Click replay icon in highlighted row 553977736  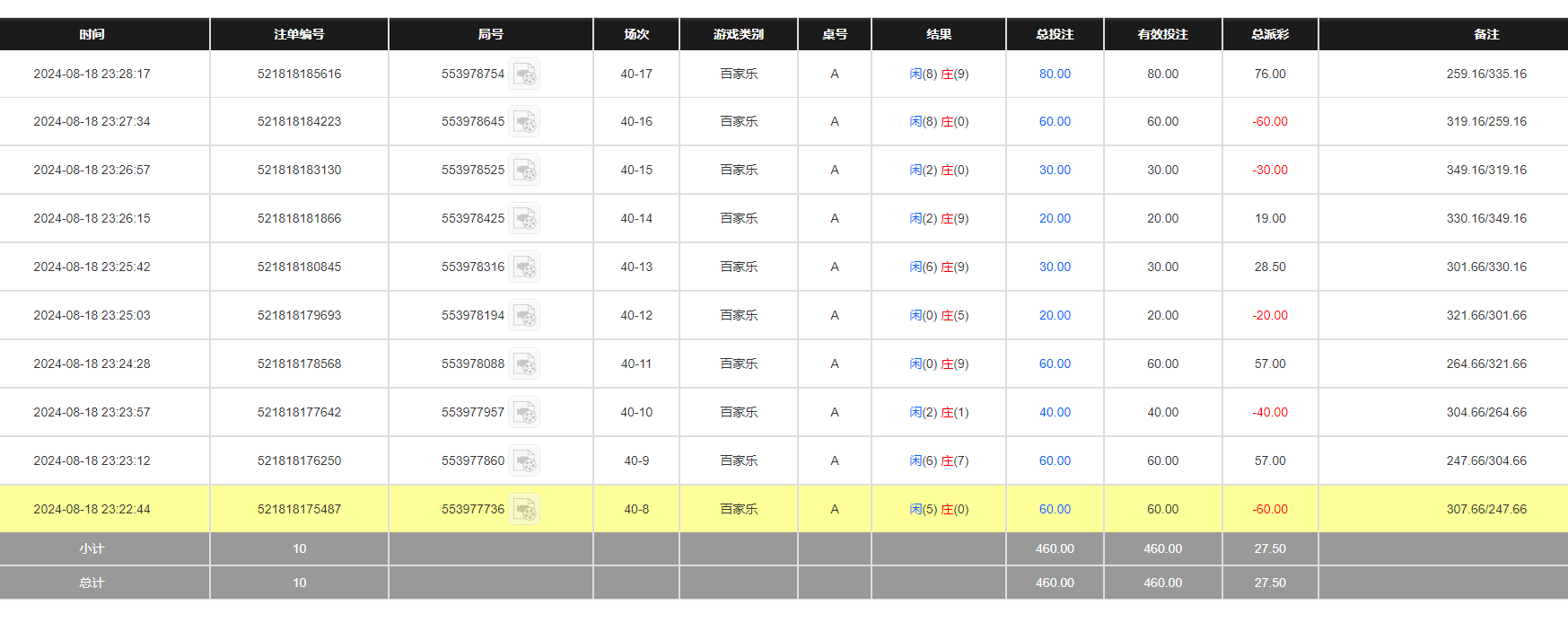(524, 510)
